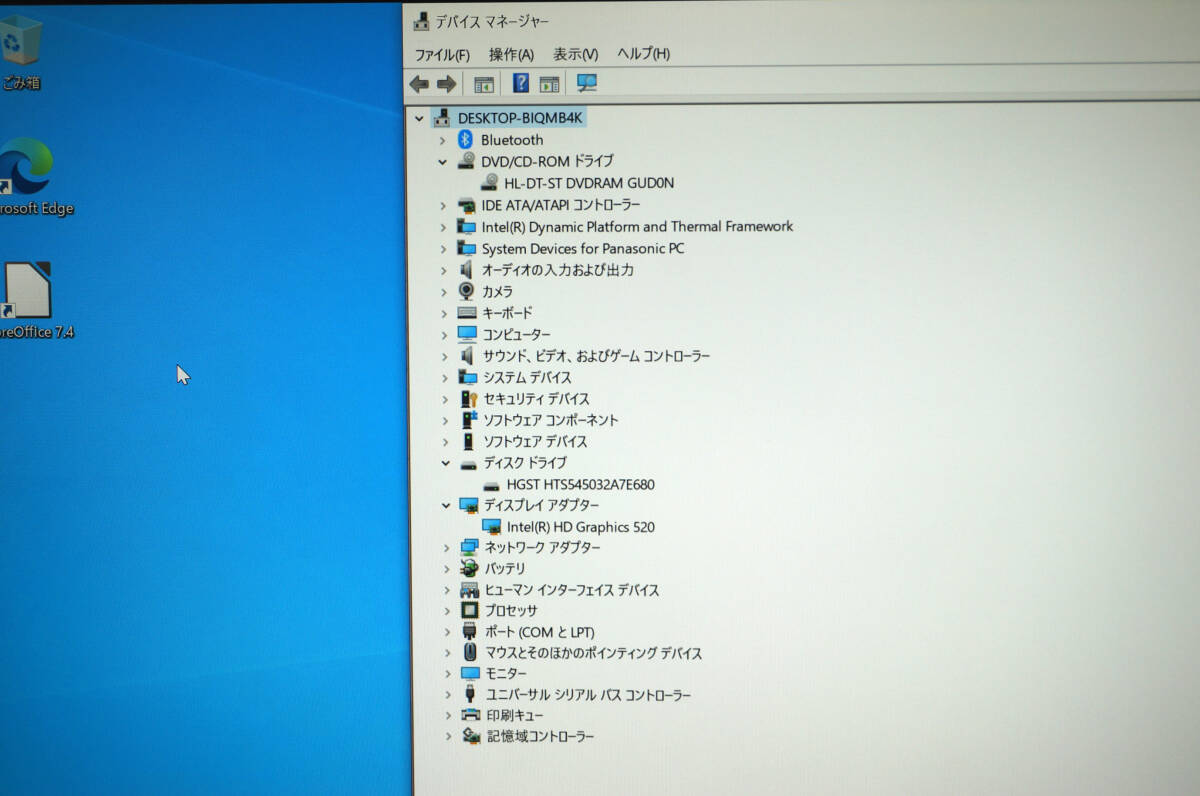The width and height of the screenshot is (1200, 796).
Task: Expand the Bluetooth branch
Action: 443,140
